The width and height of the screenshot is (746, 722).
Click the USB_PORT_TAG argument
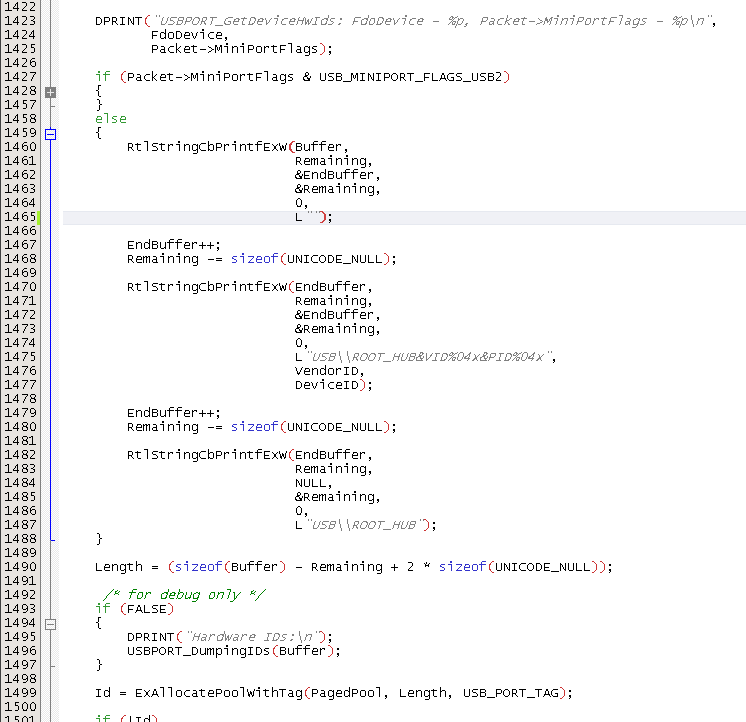click(510, 693)
